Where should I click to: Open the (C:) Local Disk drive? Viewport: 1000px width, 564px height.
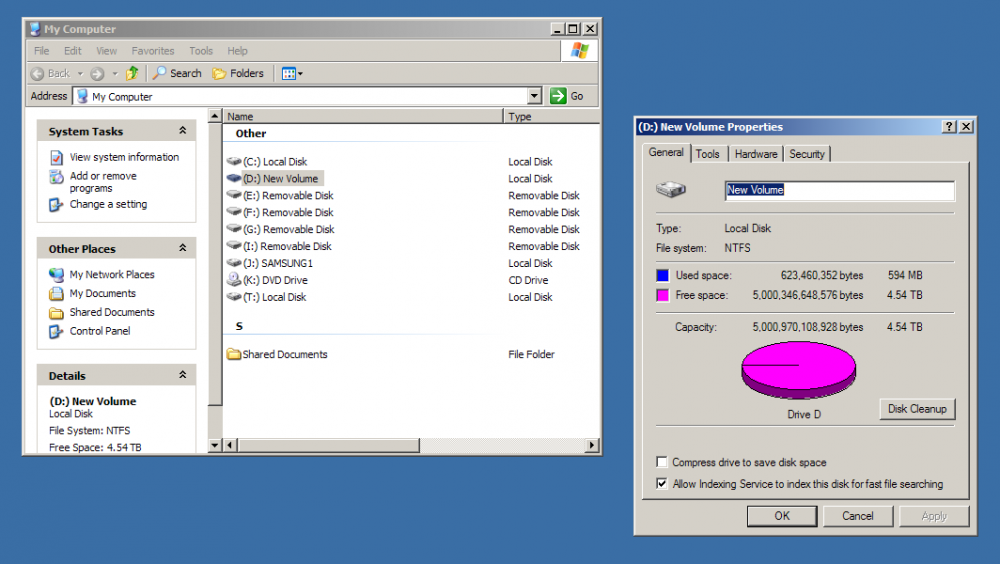234,162
